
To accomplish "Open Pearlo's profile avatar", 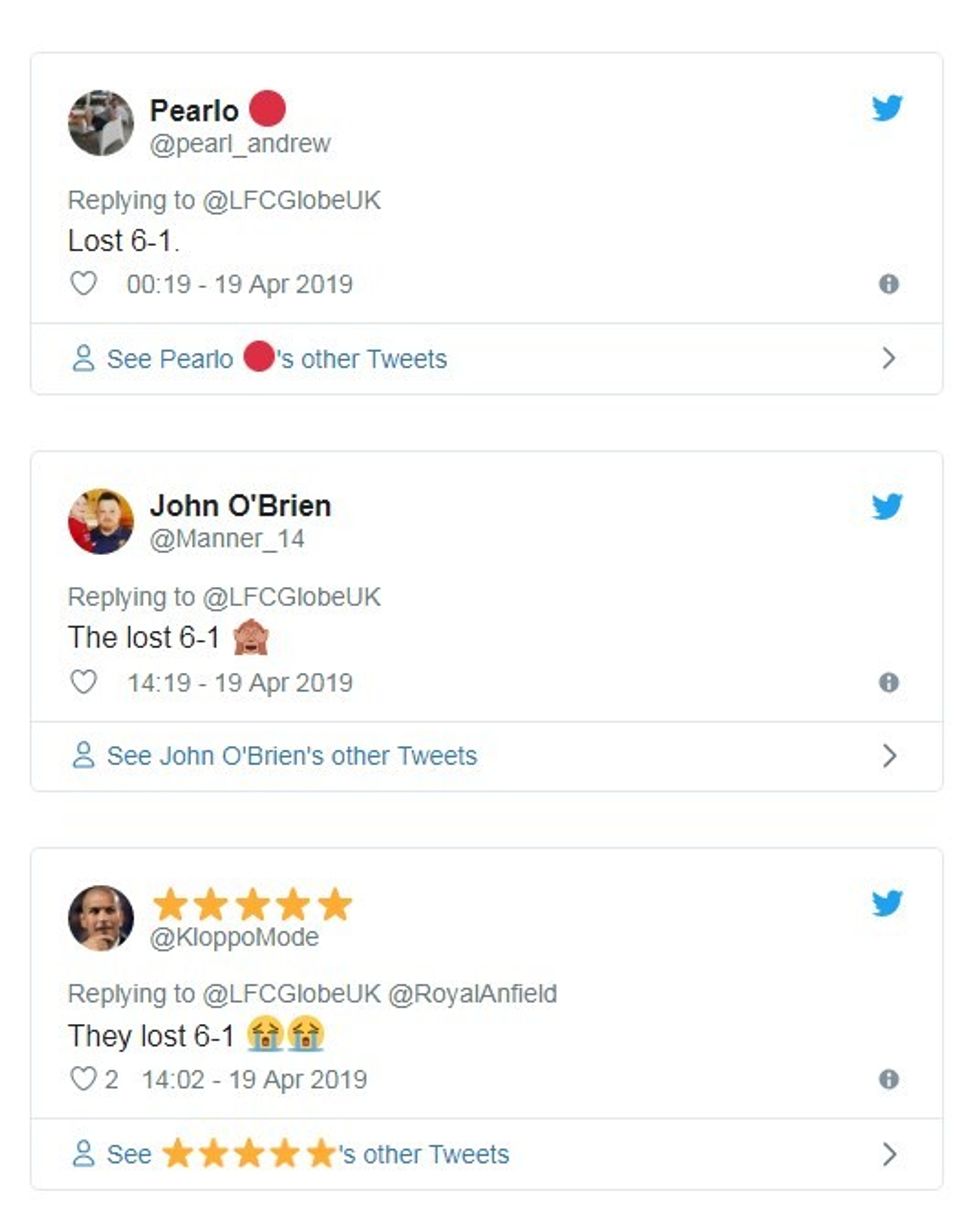I will tap(101, 123).
